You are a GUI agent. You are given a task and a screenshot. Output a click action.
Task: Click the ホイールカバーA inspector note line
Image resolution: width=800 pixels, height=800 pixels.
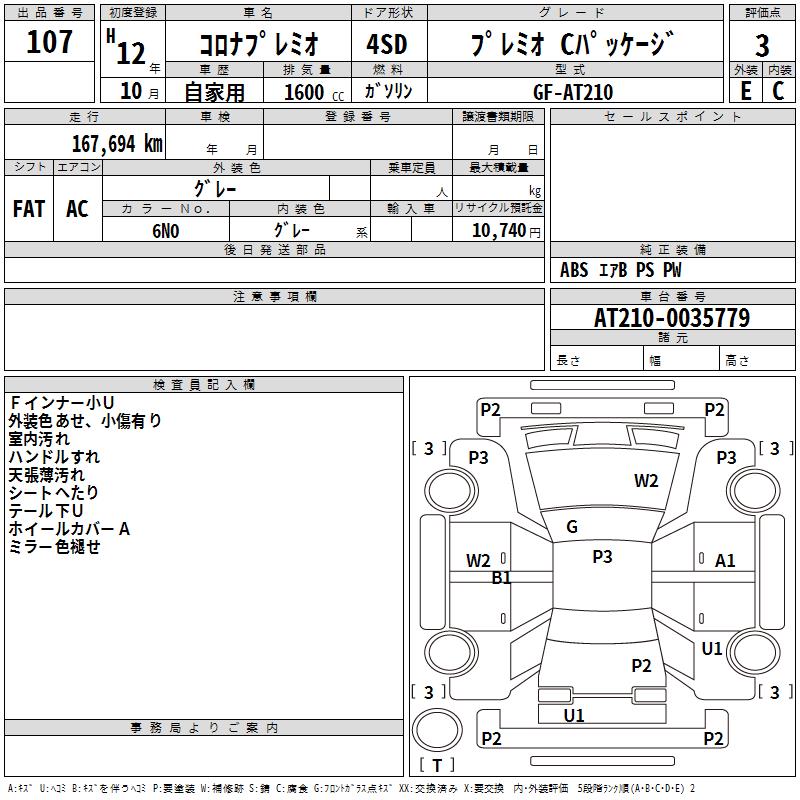[x=69, y=529]
